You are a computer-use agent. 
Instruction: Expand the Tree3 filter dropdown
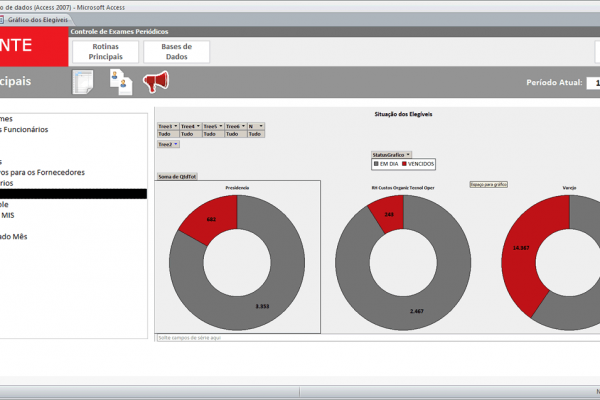coord(174,127)
